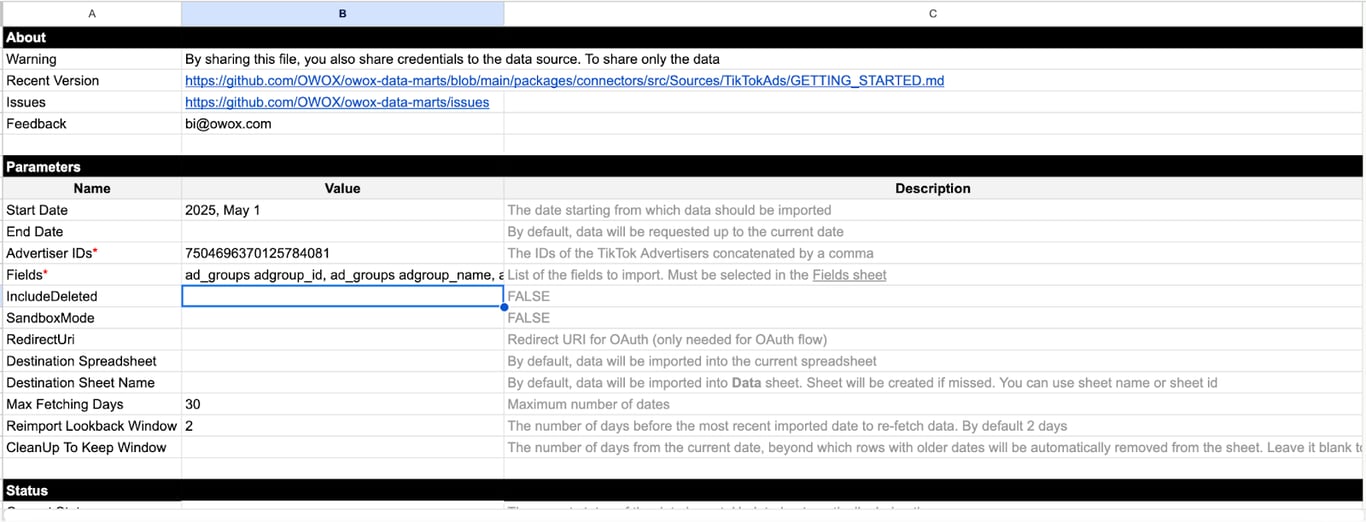The width and height of the screenshot is (1366, 522).
Task: Click the FALSE description for SandboxMode
Action: tap(528, 318)
